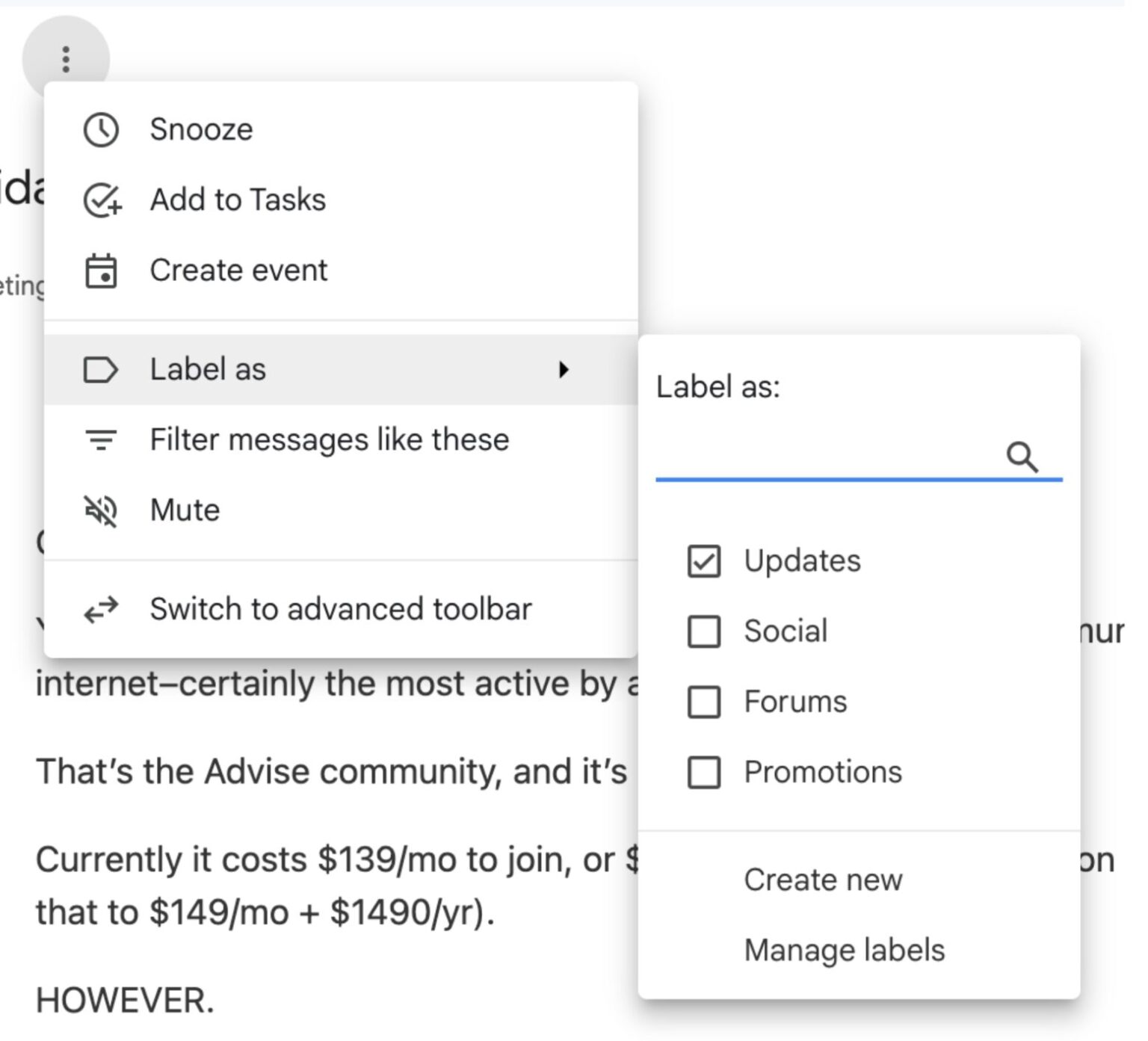The height and width of the screenshot is (1041, 1148).
Task: Open Manage labels
Action: coord(843,950)
